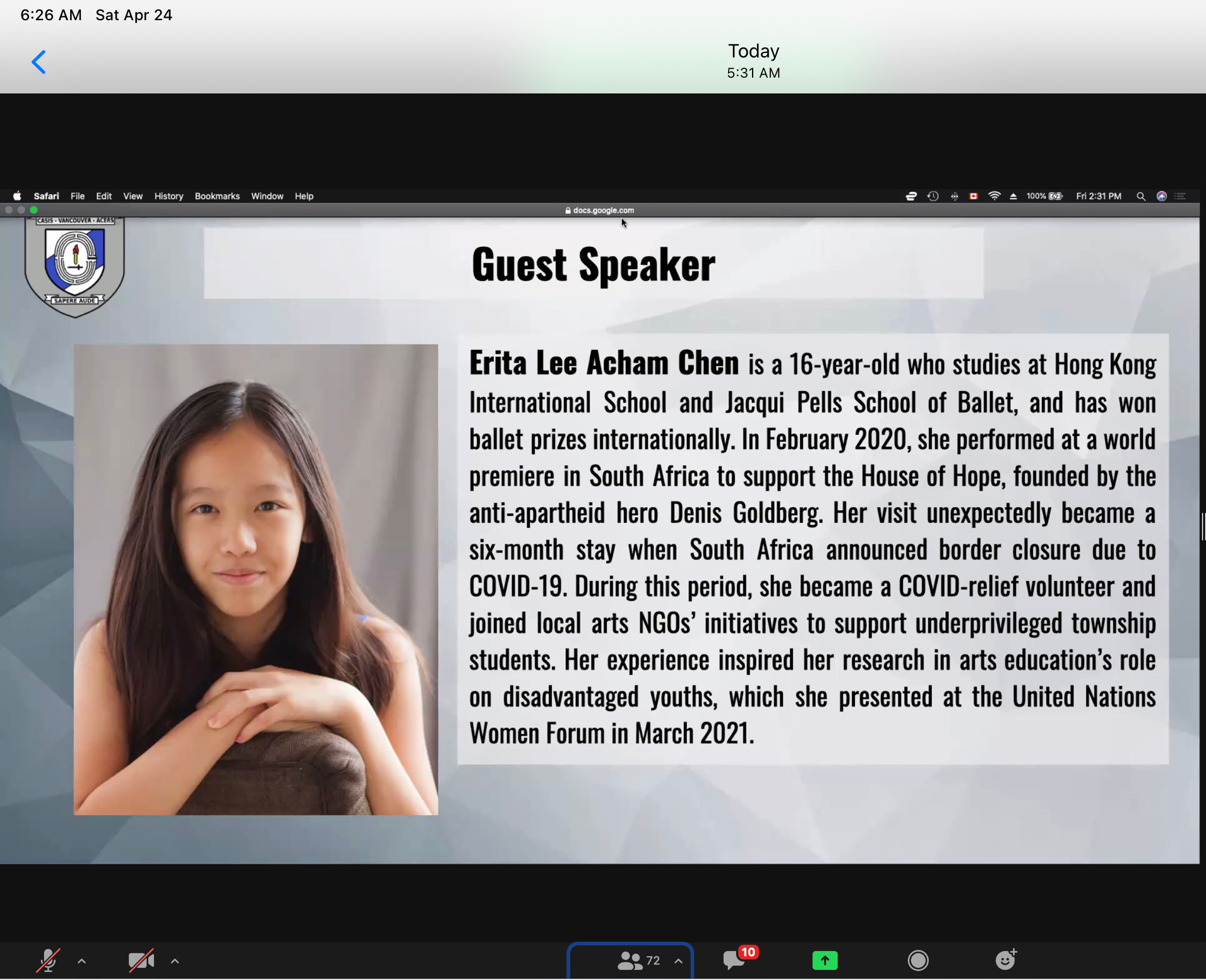Expand video options caret beside camera
This screenshot has height=980, width=1206.
175,961
